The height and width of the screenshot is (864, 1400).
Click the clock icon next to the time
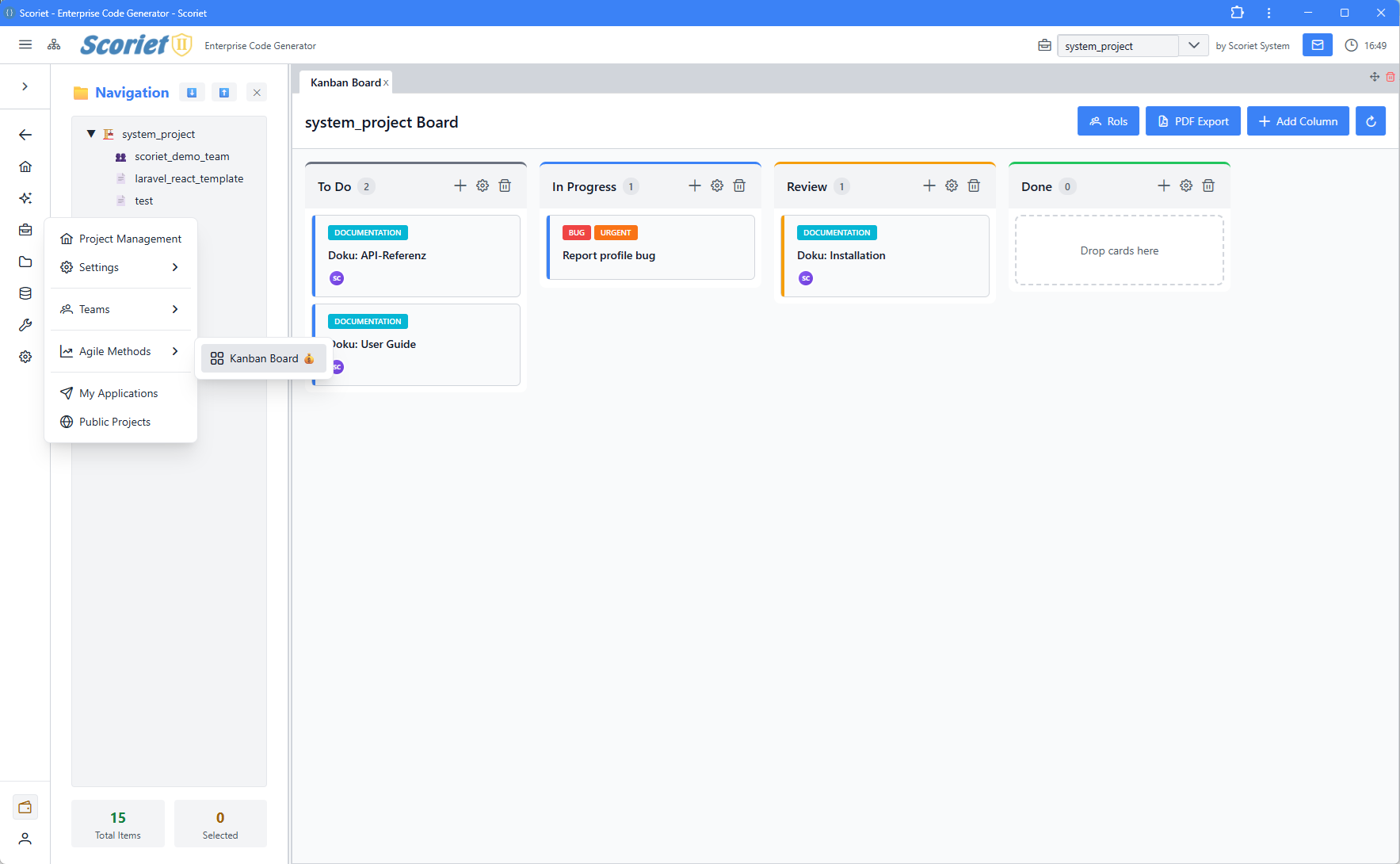[1351, 45]
